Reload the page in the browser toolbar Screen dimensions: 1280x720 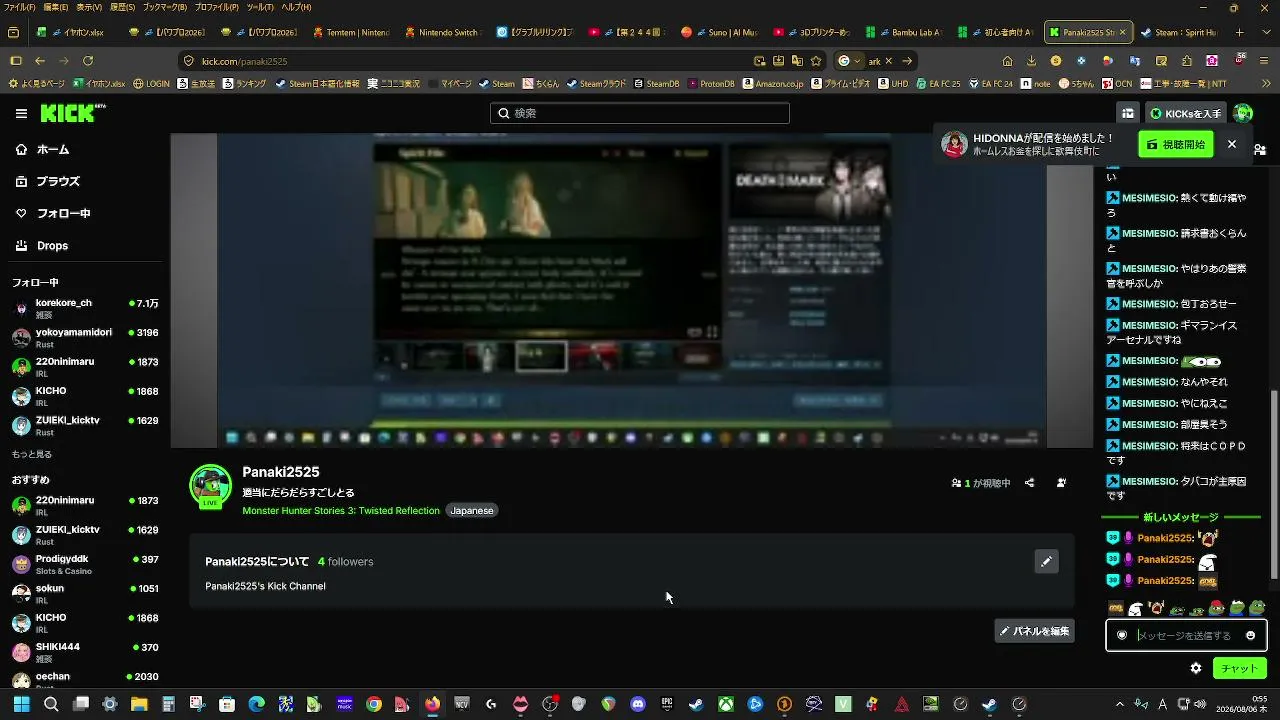coord(88,61)
